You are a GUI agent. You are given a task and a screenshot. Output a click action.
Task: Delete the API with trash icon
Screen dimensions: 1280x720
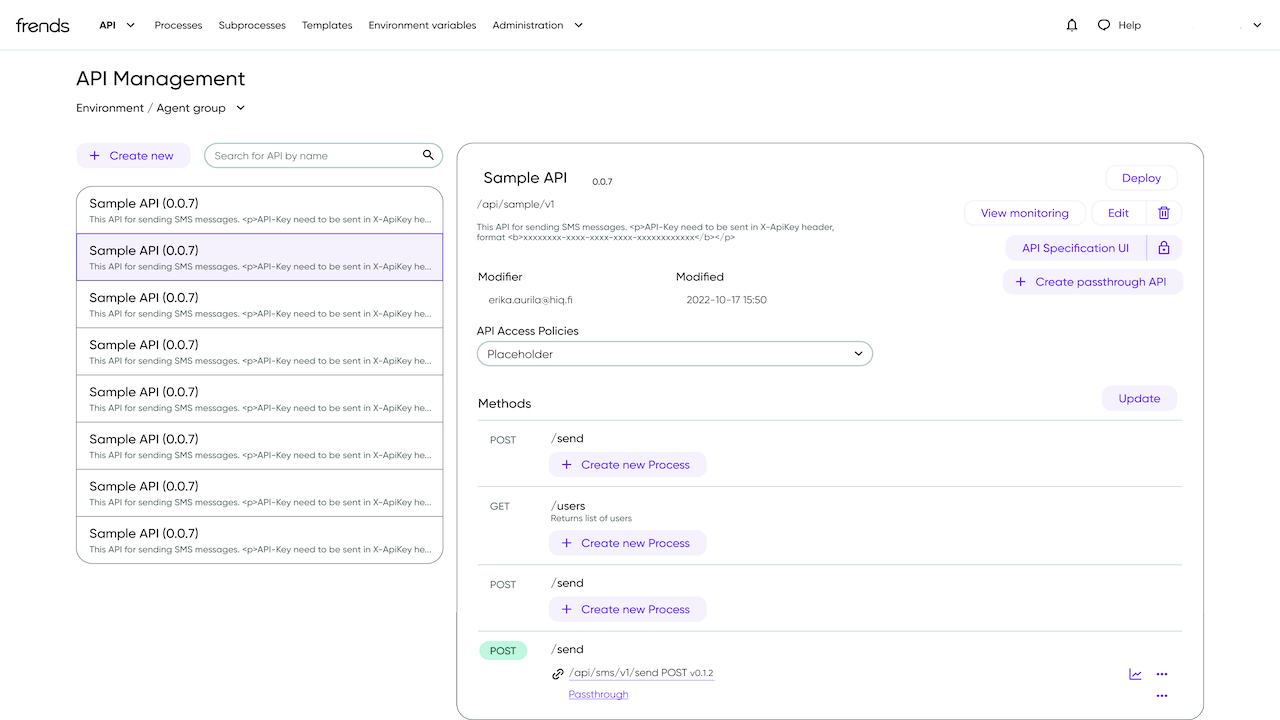1164,213
